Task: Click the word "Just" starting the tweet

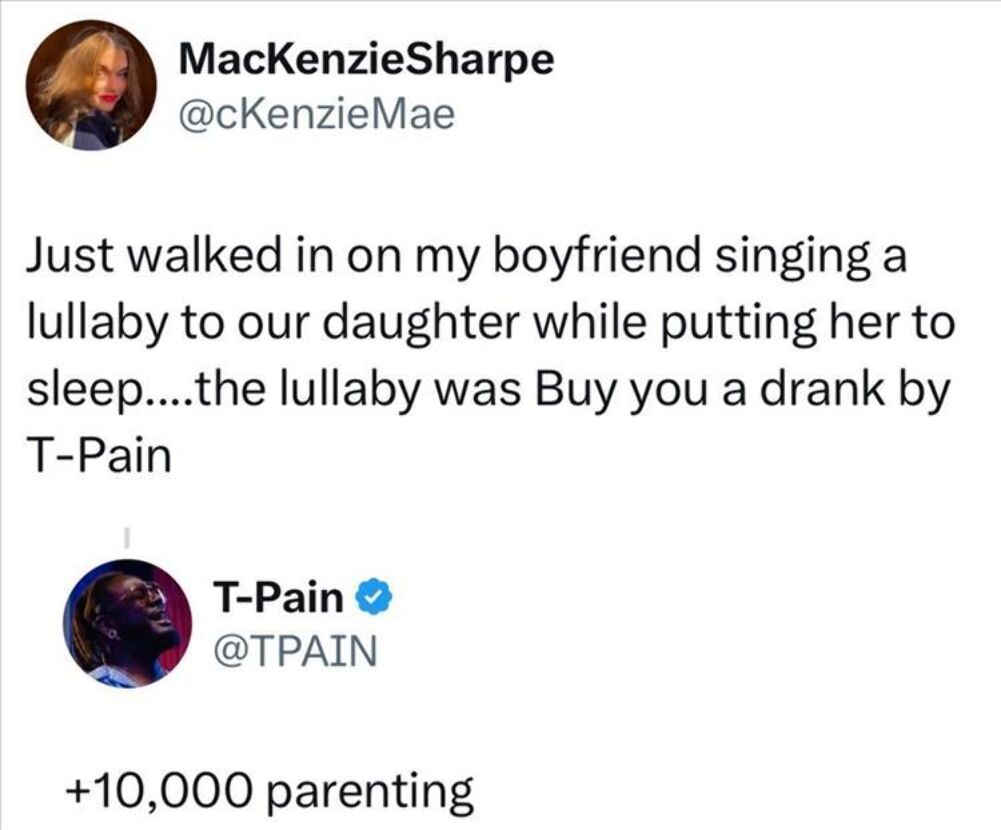Action: 61,255
